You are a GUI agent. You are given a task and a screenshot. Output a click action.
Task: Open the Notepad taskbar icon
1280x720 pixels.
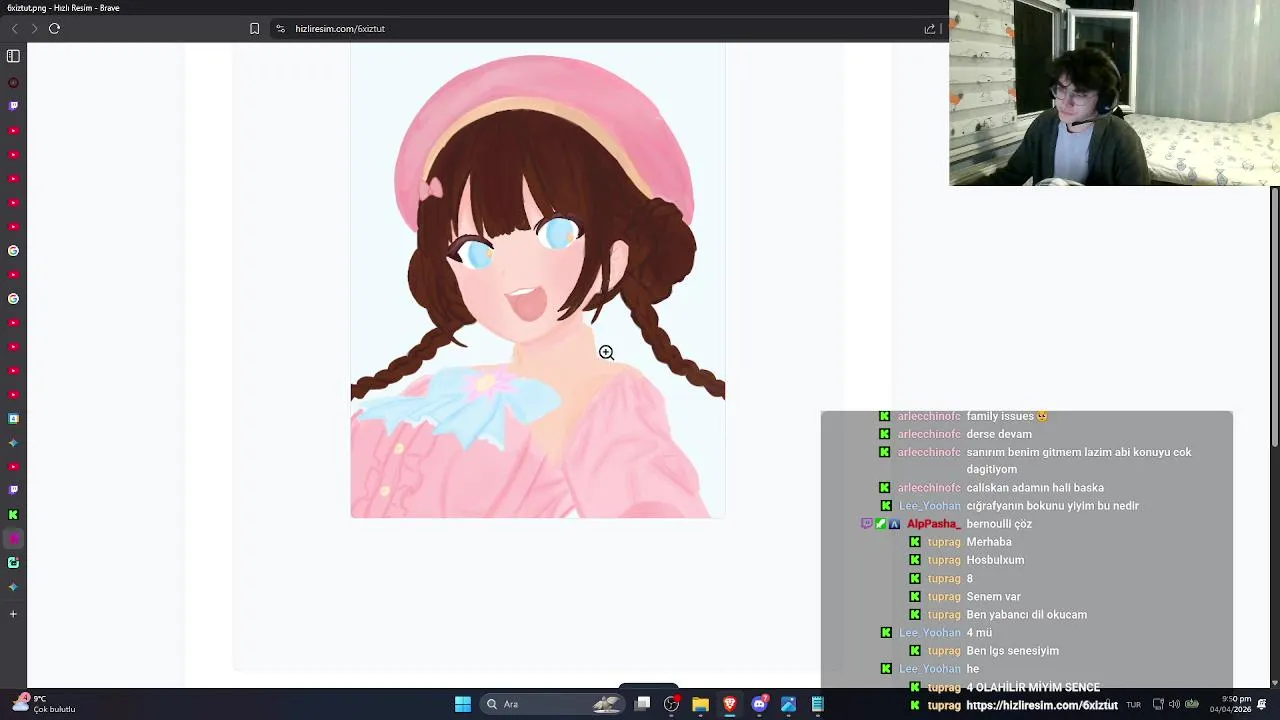[817, 704]
